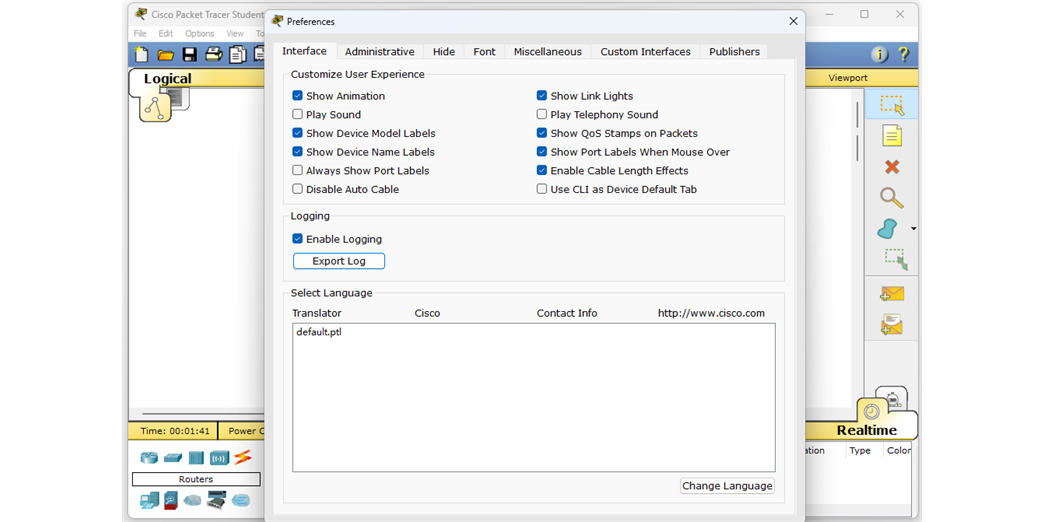Select the Wireless Devices category icon

tap(219, 458)
